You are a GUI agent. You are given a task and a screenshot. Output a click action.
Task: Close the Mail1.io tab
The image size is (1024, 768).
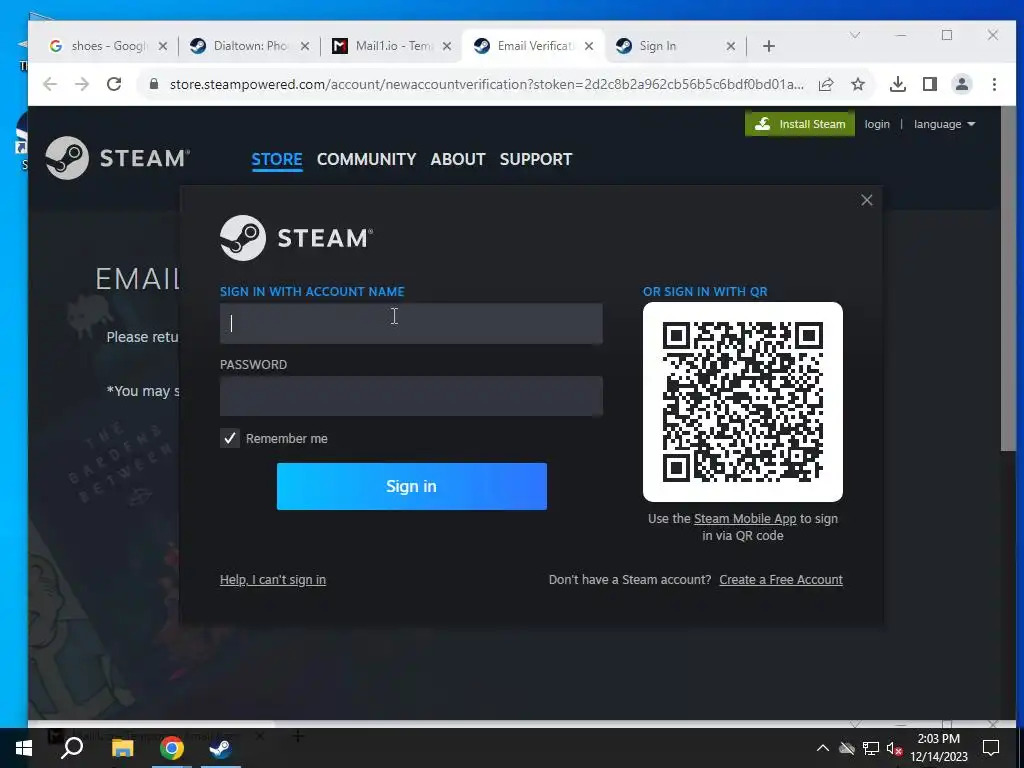pyautogui.click(x=447, y=46)
